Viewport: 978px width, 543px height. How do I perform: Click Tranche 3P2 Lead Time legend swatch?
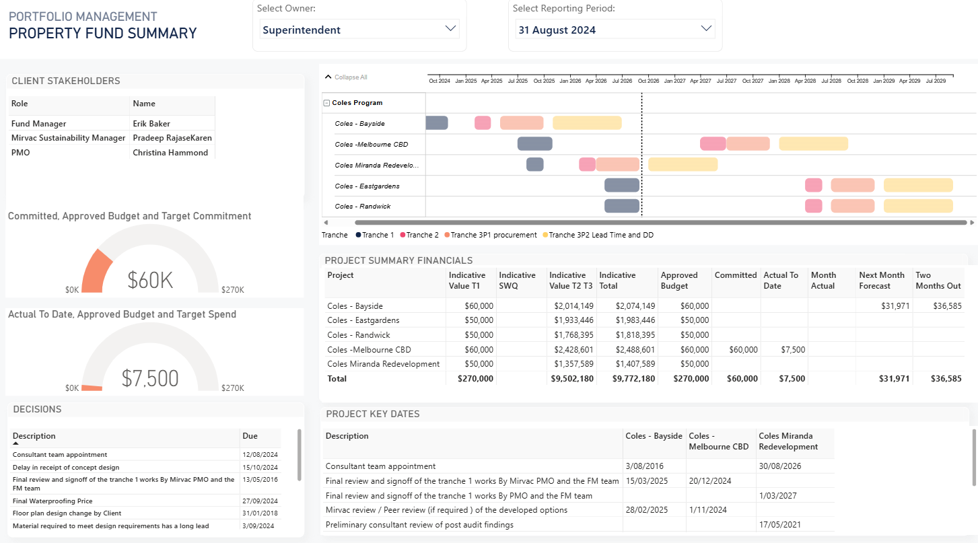(x=545, y=235)
